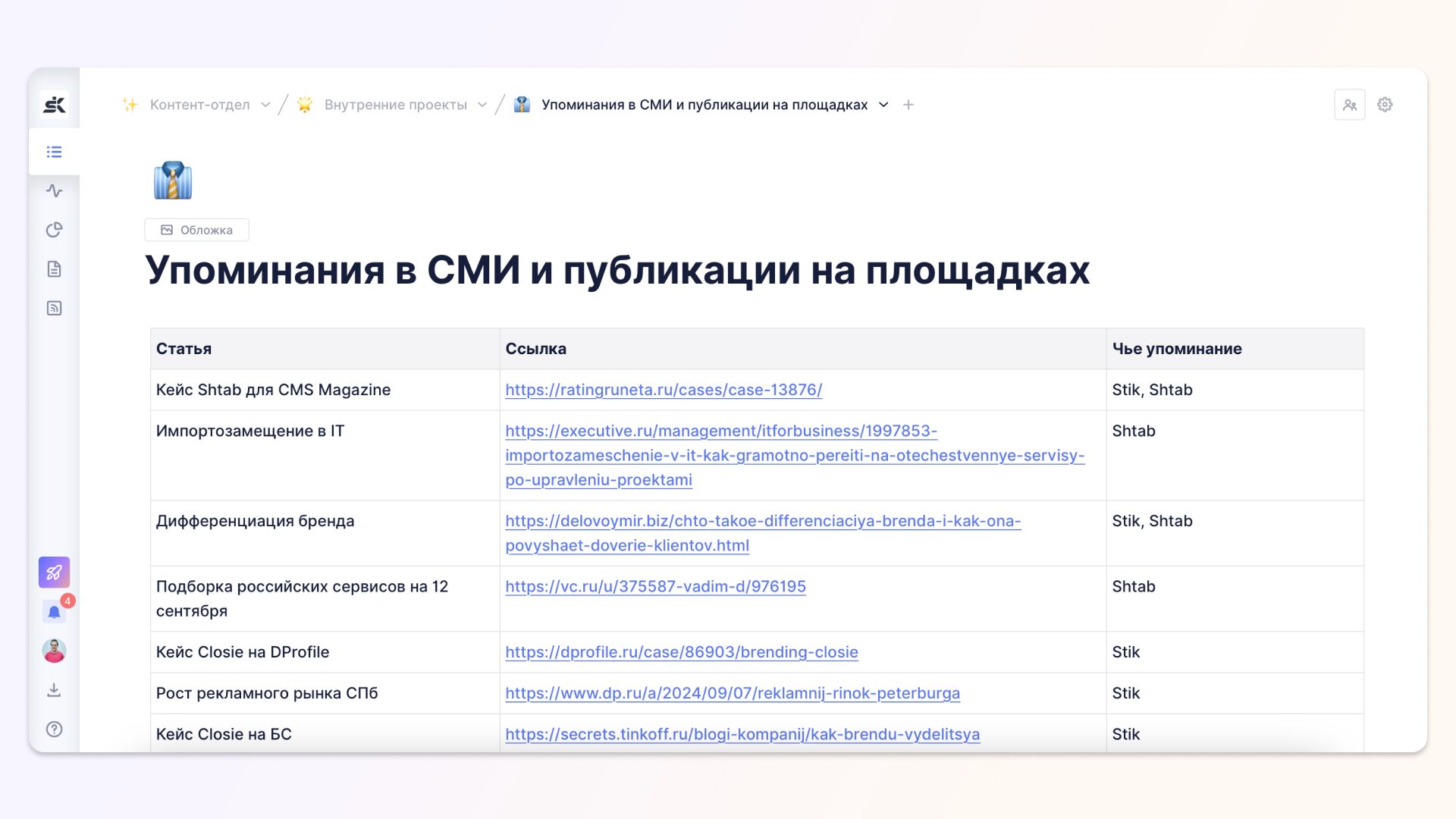This screenshot has width=1456, height=819.
Task: Click Stik in Closie на БС row
Action: pos(1126,734)
